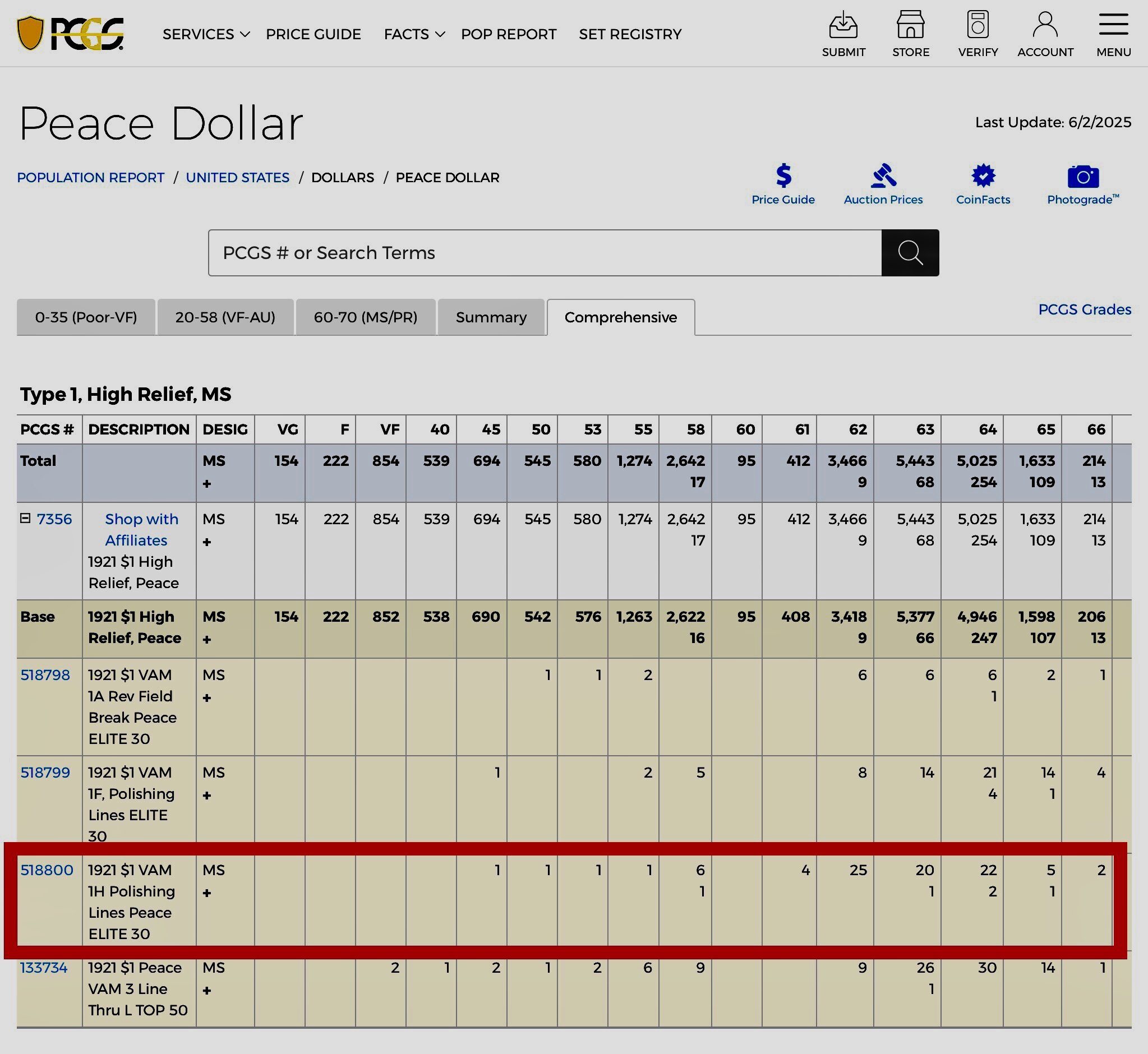Open PCGS number 518798 link
This screenshot has height=1054, width=1148.
click(x=45, y=674)
